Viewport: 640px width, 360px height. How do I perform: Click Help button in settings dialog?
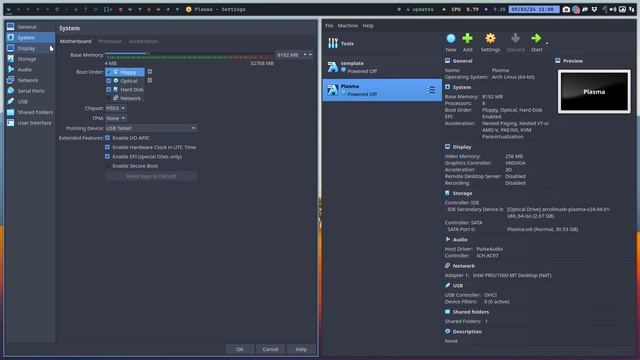(301, 349)
